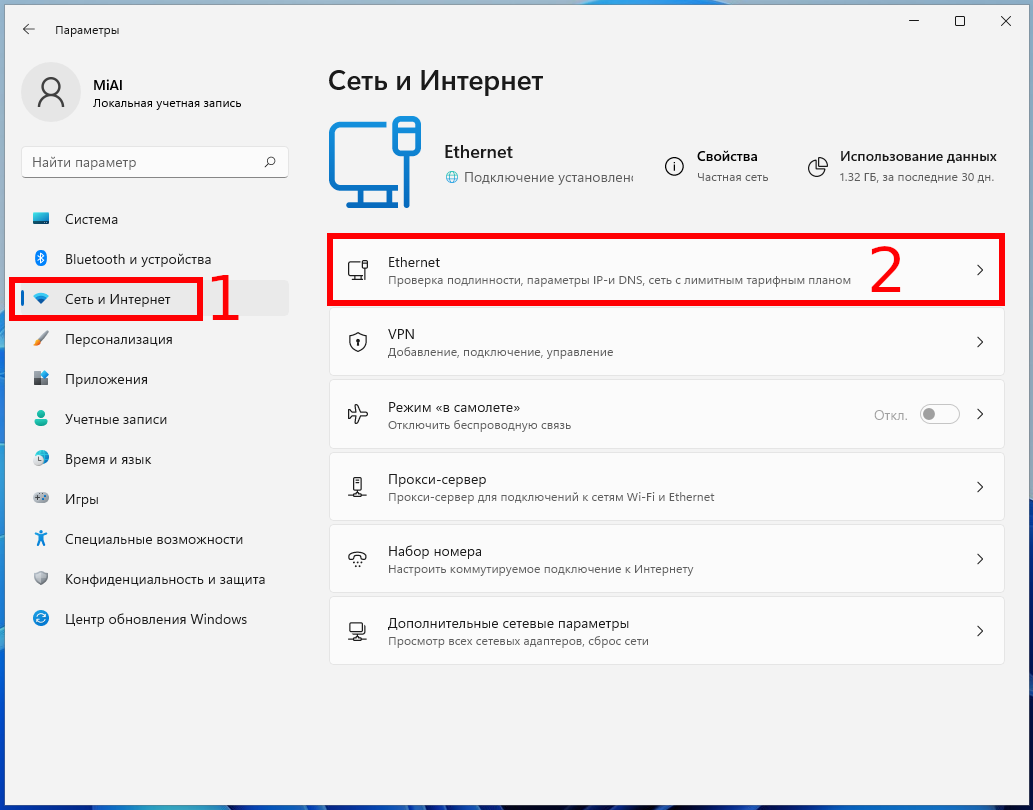Open the Набор номера card
Viewport: 1033px width, 810px height.
[x=667, y=559]
